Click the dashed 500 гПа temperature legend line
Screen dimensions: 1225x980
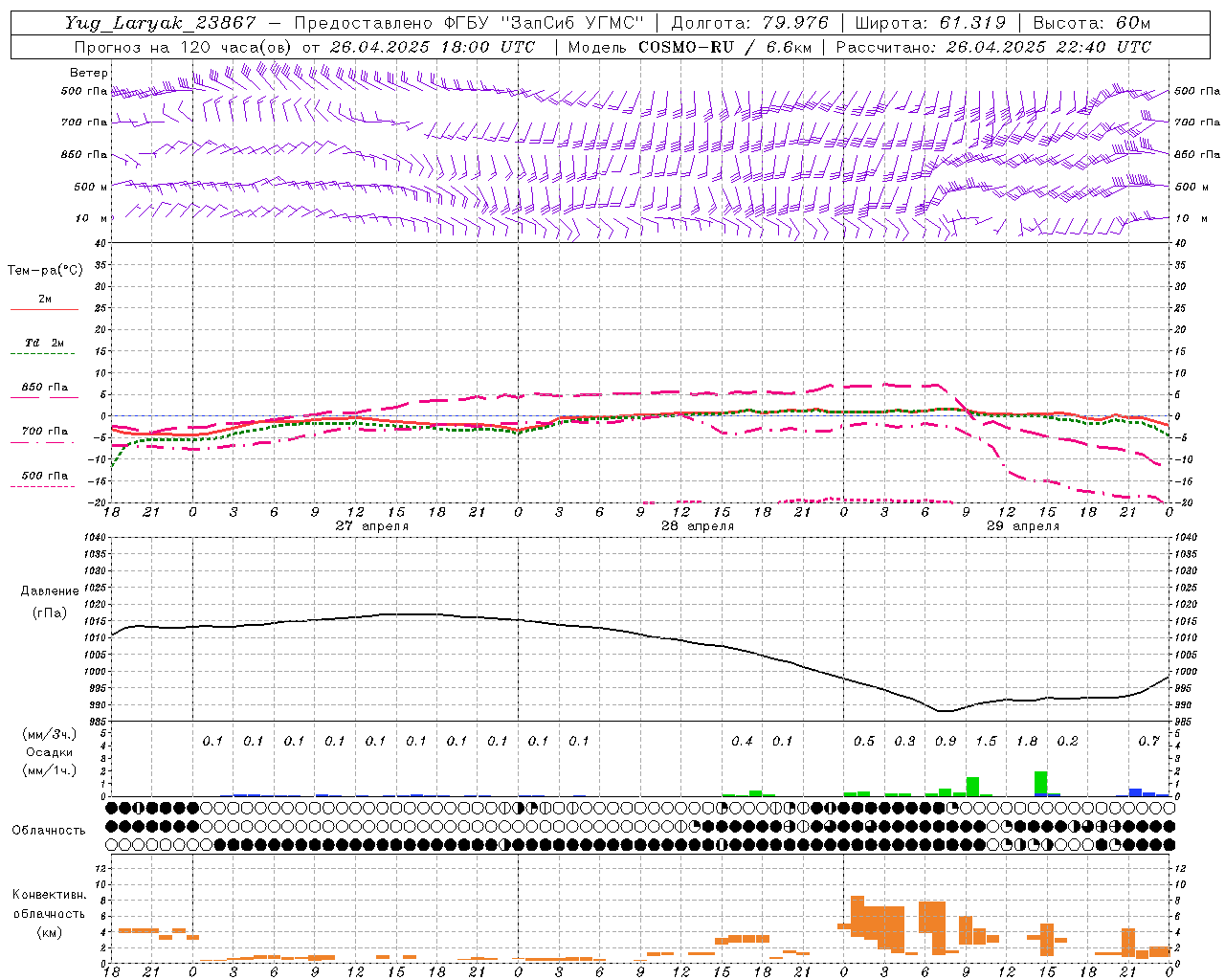(x=42, y=487)
